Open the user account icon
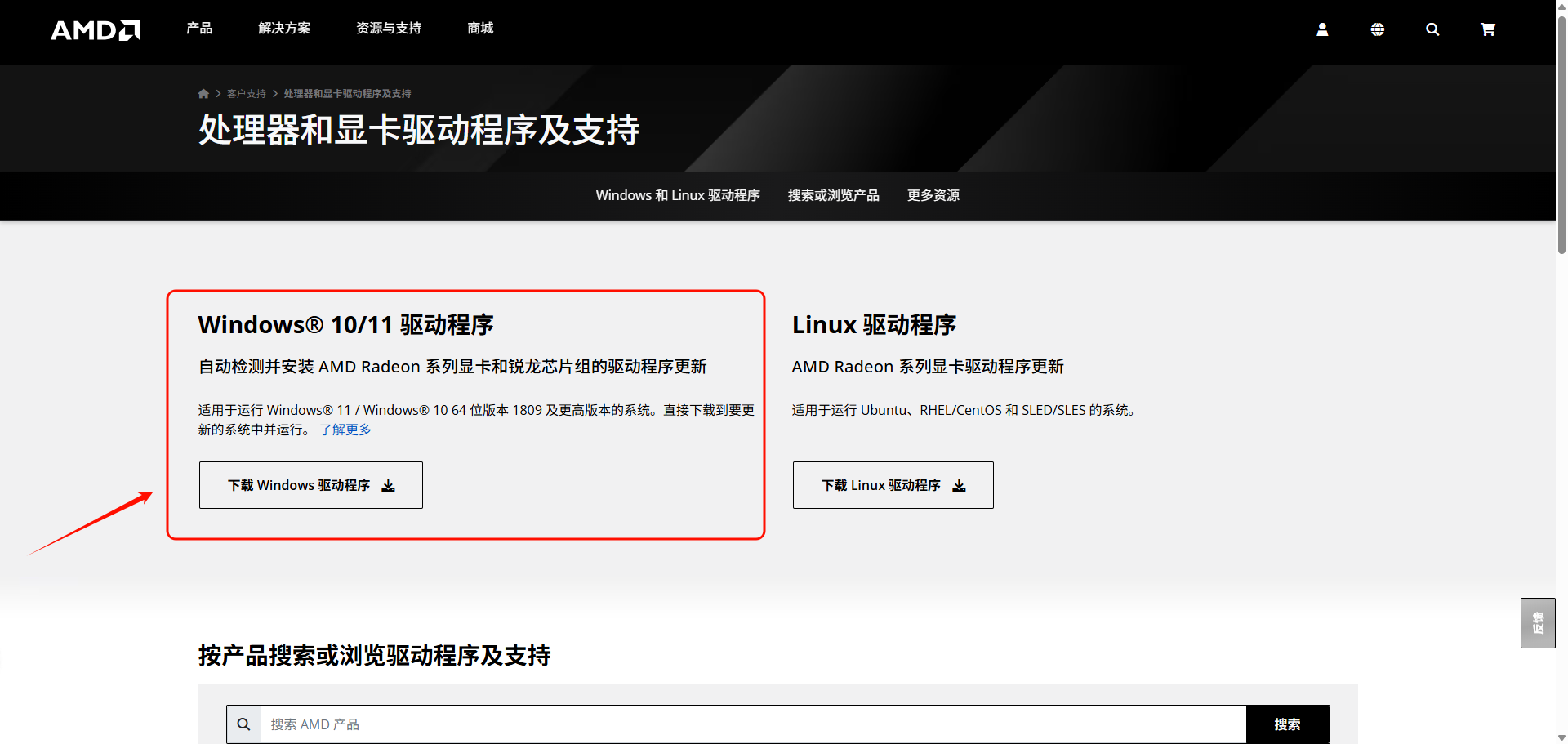 point(1322,29)
